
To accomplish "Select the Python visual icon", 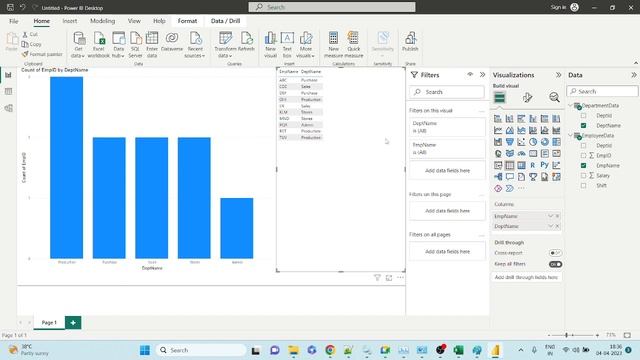I will tap(544, 165).
